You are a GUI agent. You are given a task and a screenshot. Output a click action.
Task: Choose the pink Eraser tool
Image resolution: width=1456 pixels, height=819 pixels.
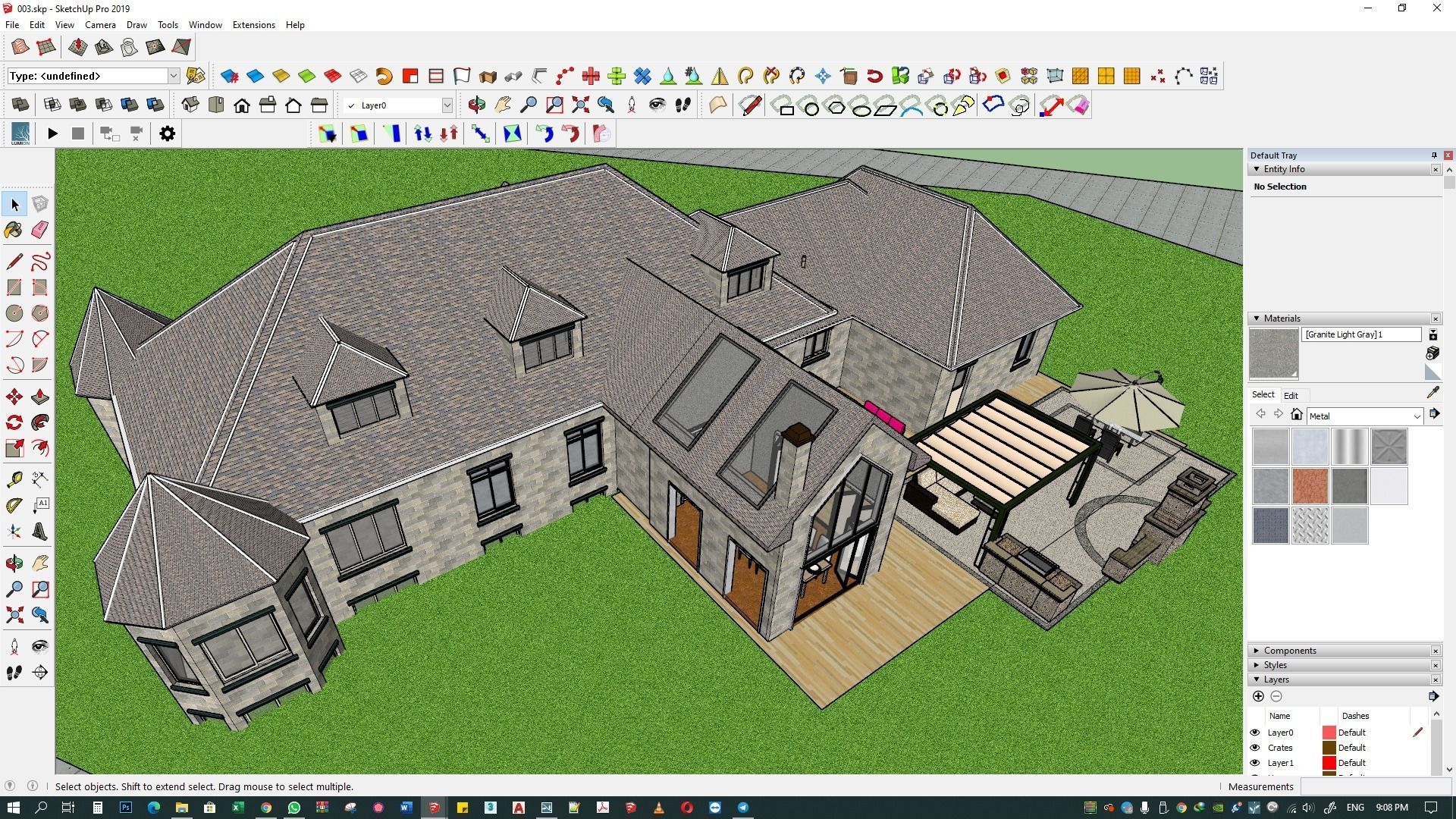tap(40, 230)
